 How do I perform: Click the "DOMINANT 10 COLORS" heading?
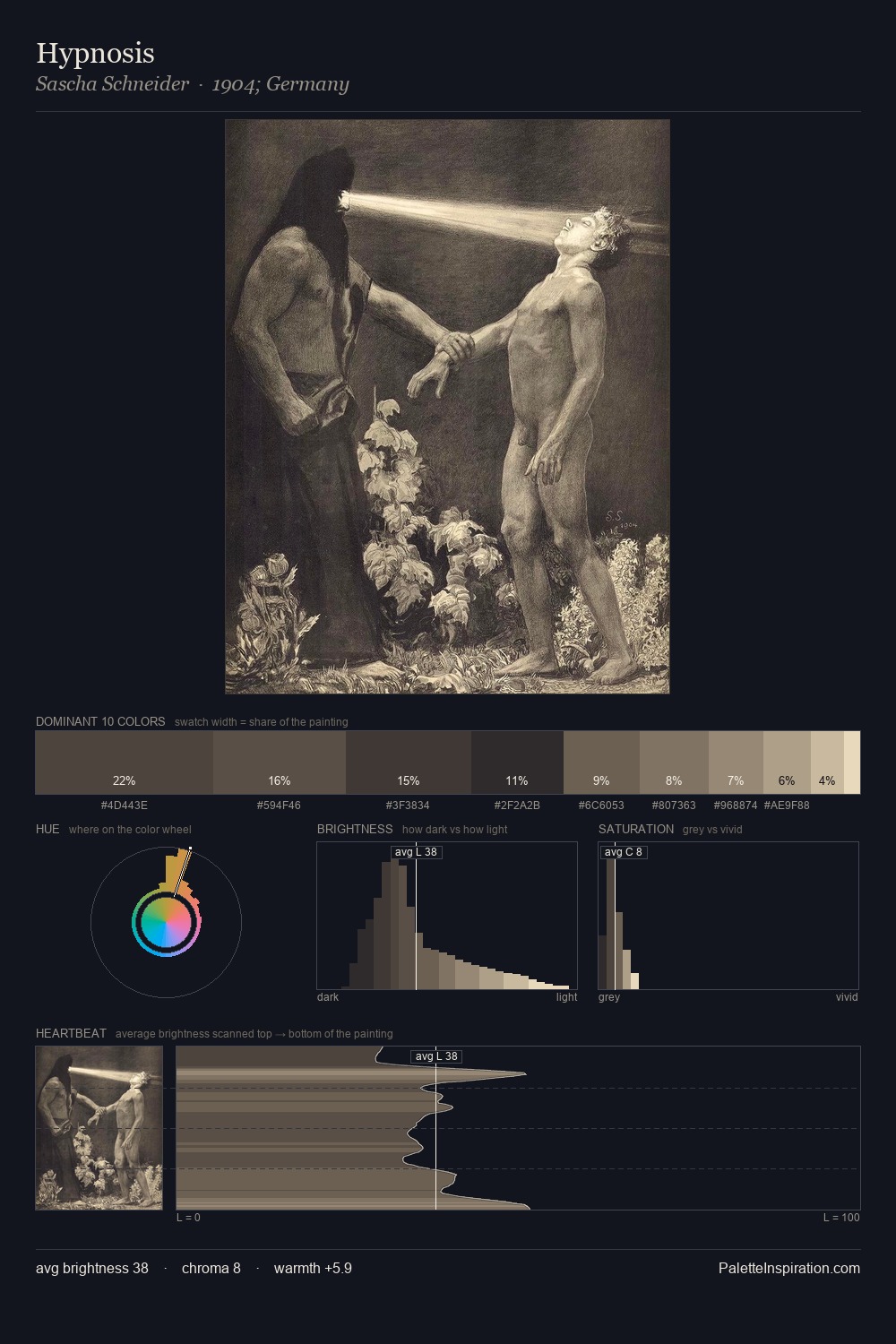[x=100, y=722]
